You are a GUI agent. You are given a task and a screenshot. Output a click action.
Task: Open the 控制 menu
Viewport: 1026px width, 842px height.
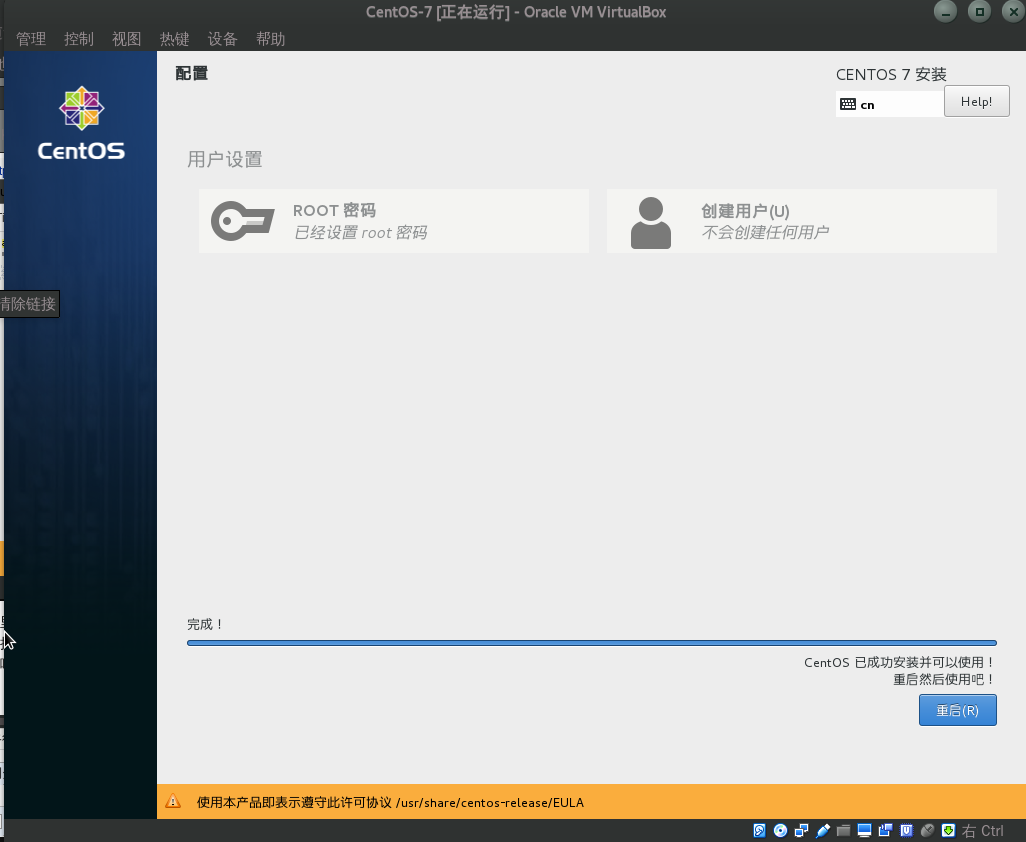[79, 39]
